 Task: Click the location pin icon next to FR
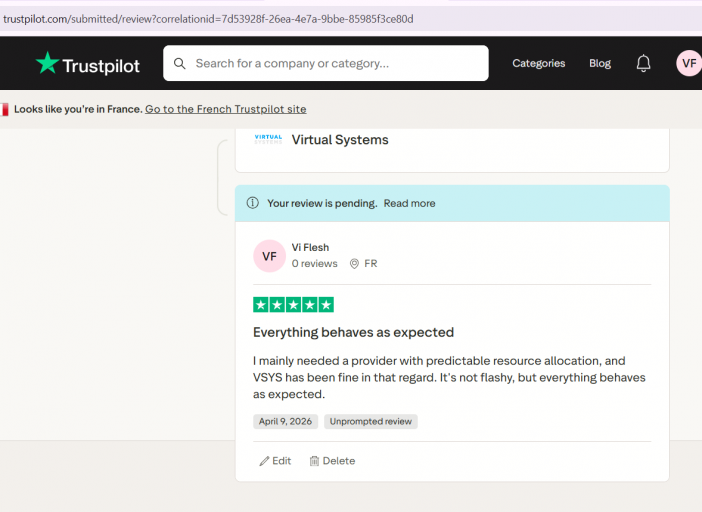click(354, 264)
